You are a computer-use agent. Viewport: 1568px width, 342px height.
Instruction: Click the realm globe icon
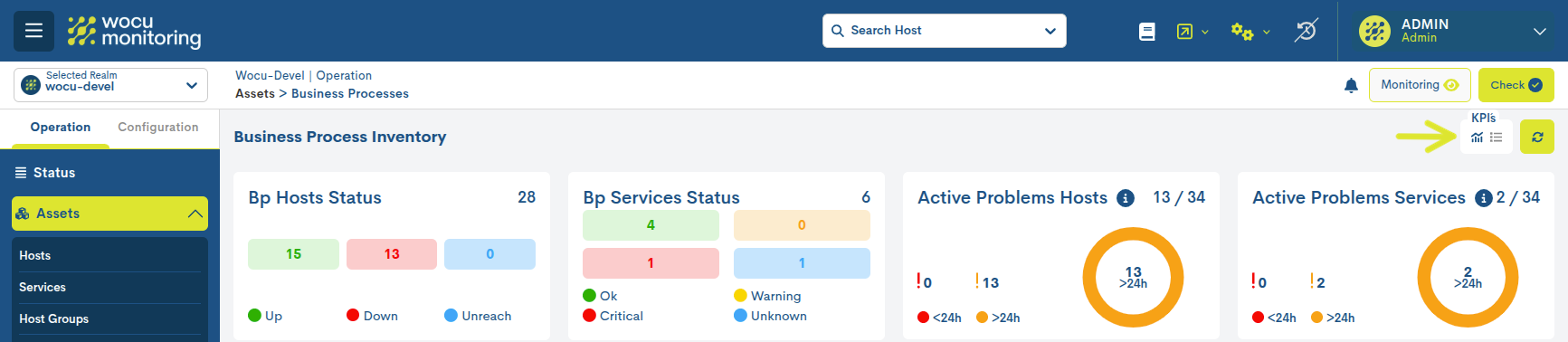[x=31, y=85]
